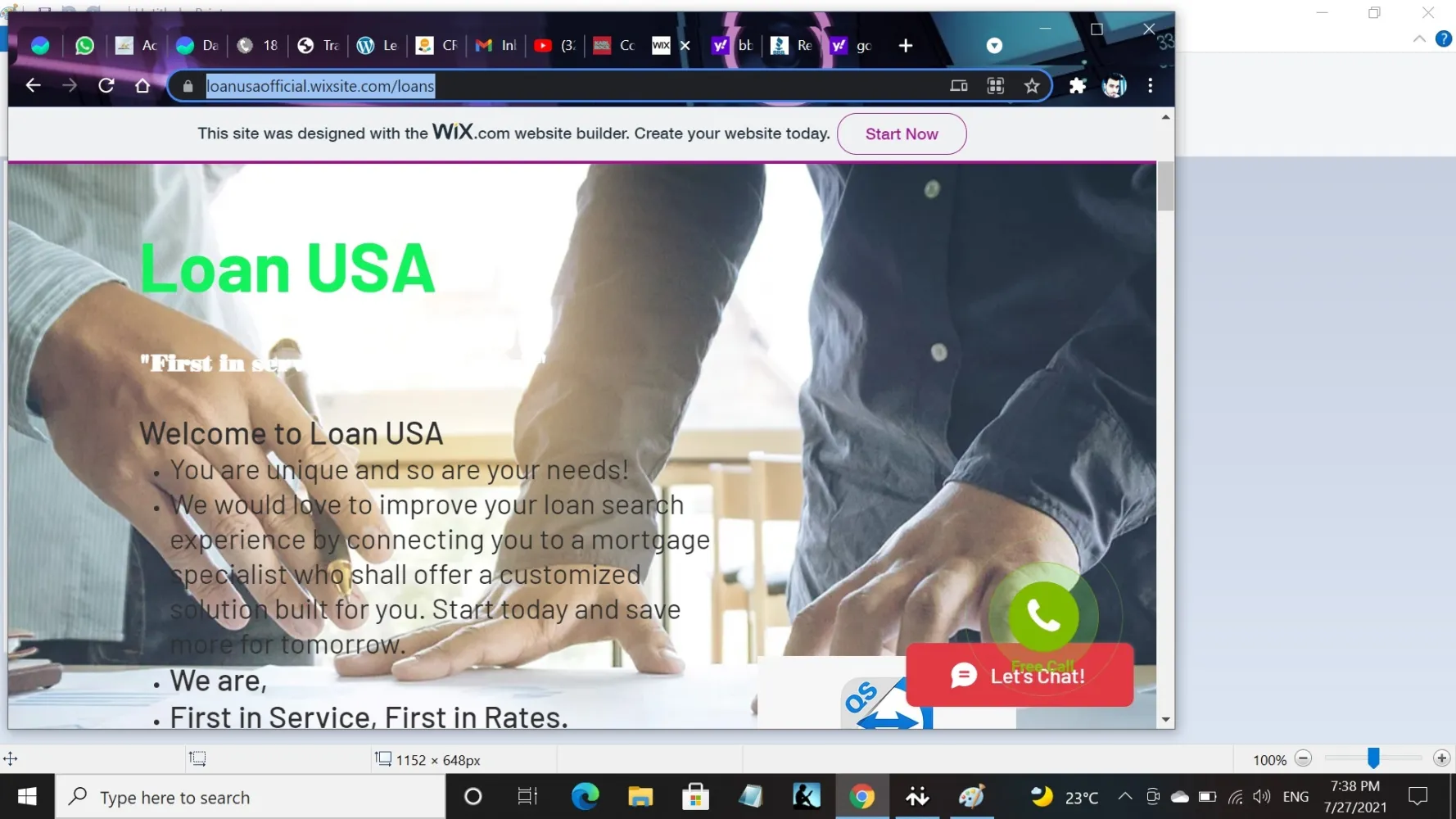Click the browser Back arrow

click(33, 85)
